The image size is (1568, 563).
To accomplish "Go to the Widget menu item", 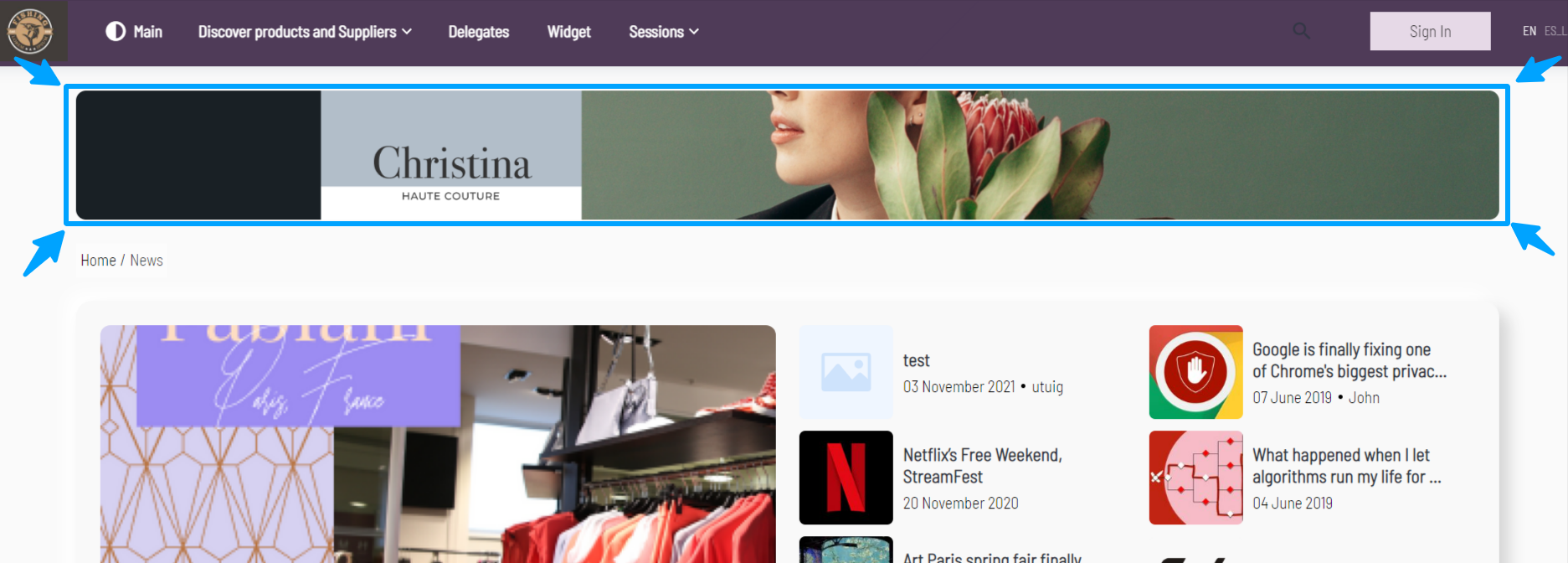I will point(568,32).
